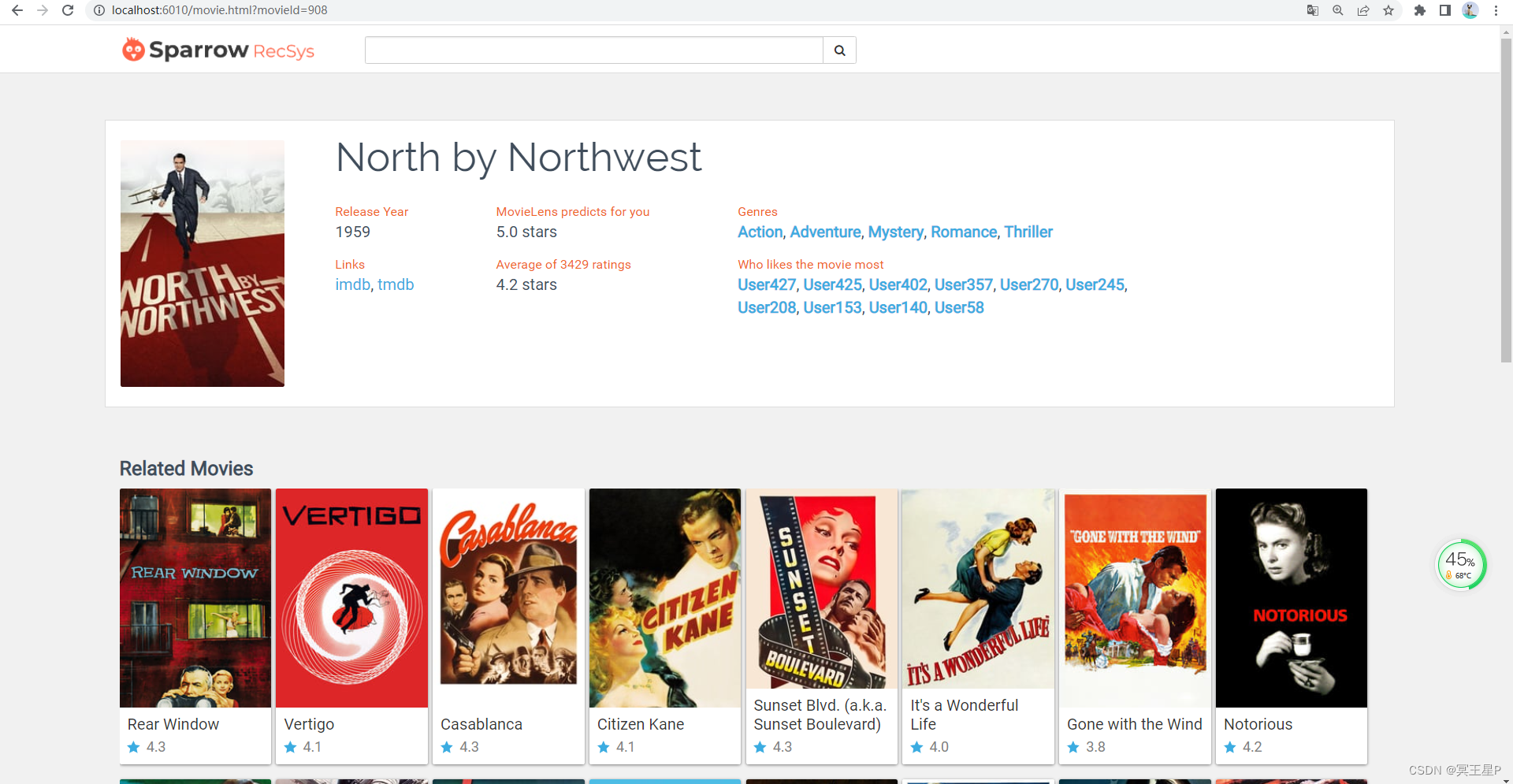Click the browser back arrow
This screenshot has width=1513, height=784.
pos(17,10)
